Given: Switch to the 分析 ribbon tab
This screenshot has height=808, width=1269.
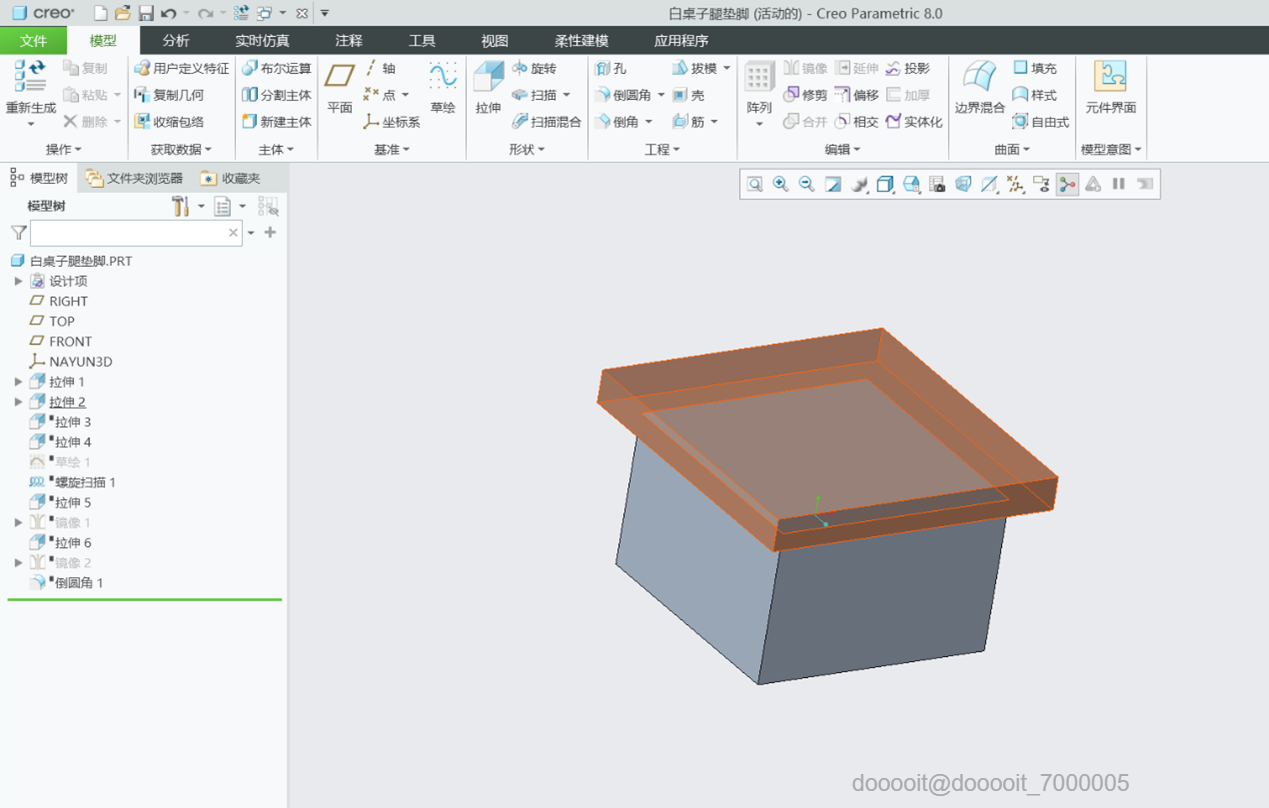Looking at the screenshot, I should click(x=176, y=41).
